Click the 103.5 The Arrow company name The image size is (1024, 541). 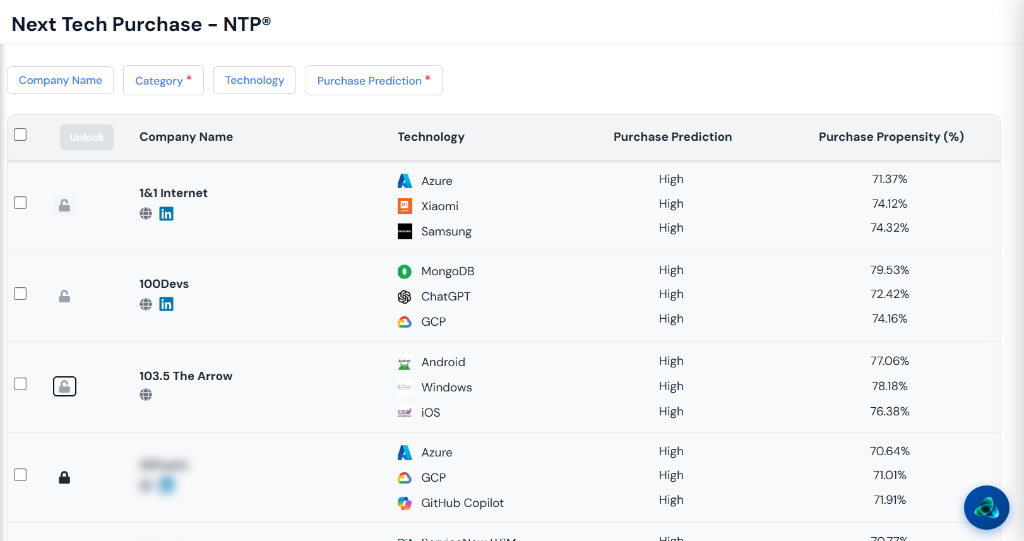(185, 376)
